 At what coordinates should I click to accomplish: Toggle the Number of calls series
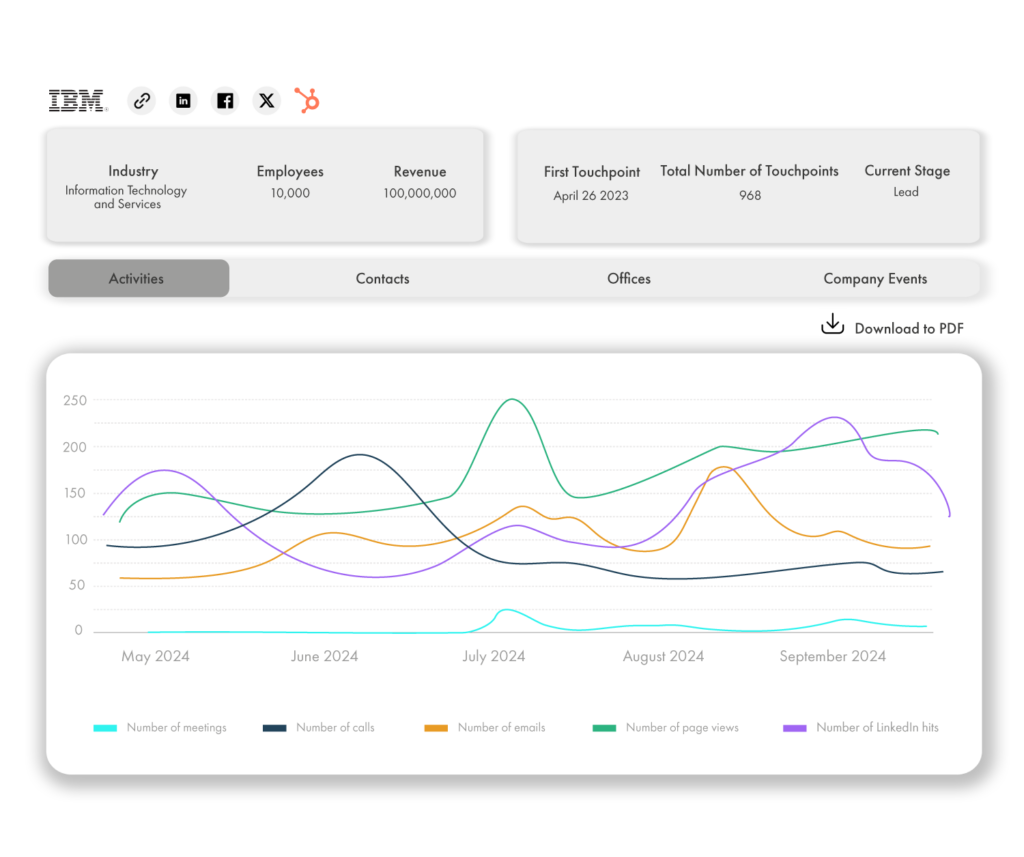click(x=335, y=728)
